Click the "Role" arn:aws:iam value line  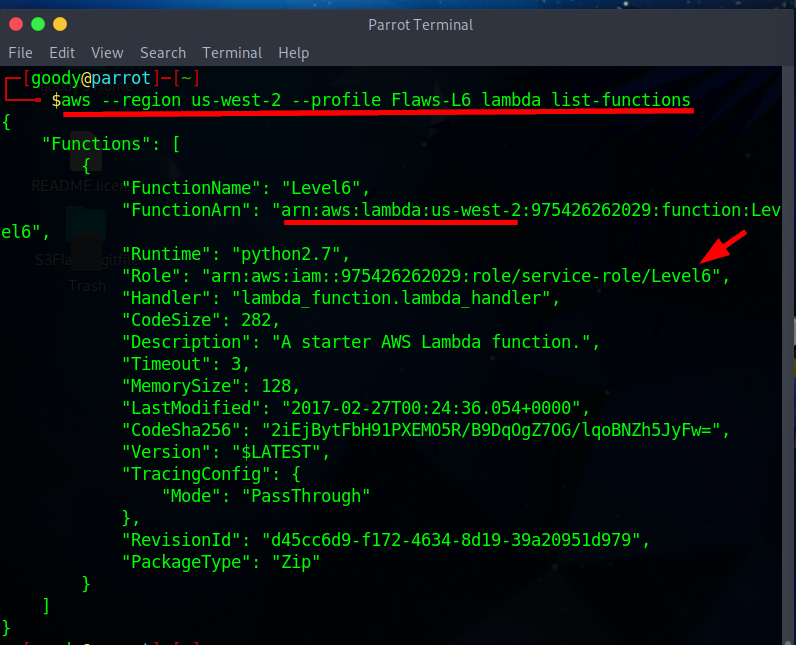point(426,276)
